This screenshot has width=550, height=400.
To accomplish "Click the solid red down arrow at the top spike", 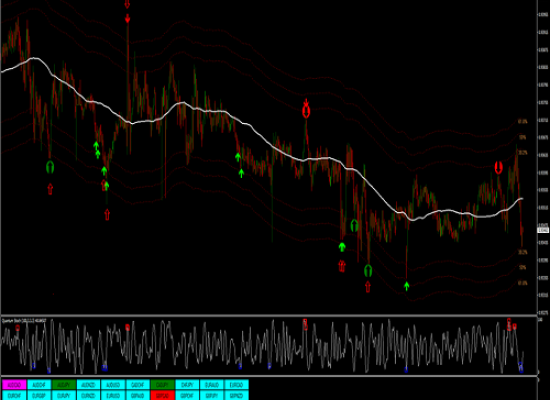I will (127, 18).
